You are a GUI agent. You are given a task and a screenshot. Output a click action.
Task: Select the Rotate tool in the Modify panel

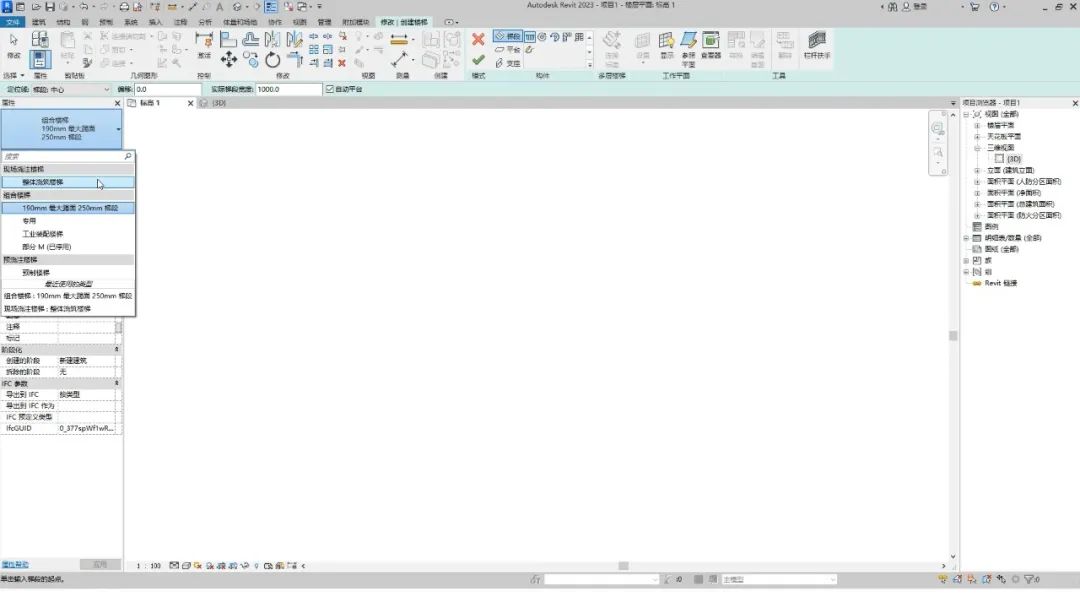point(273,60)
